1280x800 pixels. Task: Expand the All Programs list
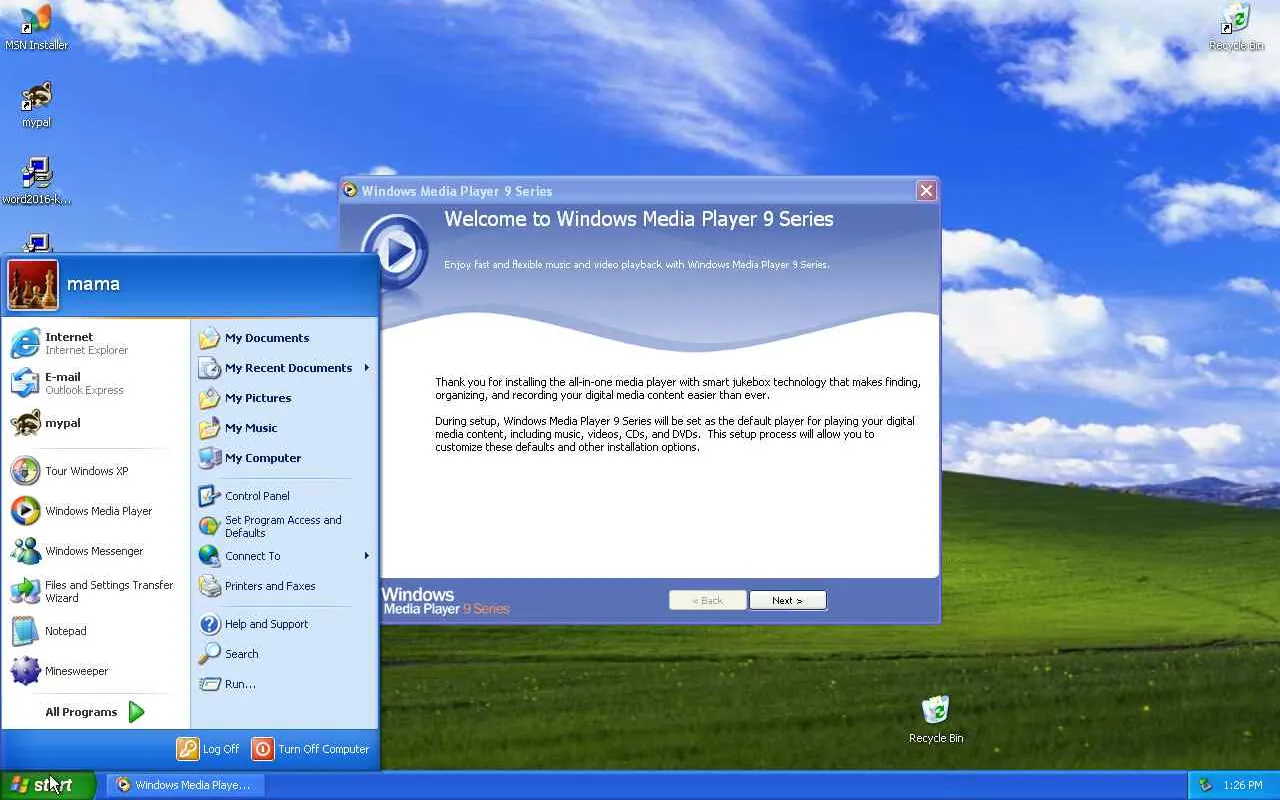click(x=96, y=712)
